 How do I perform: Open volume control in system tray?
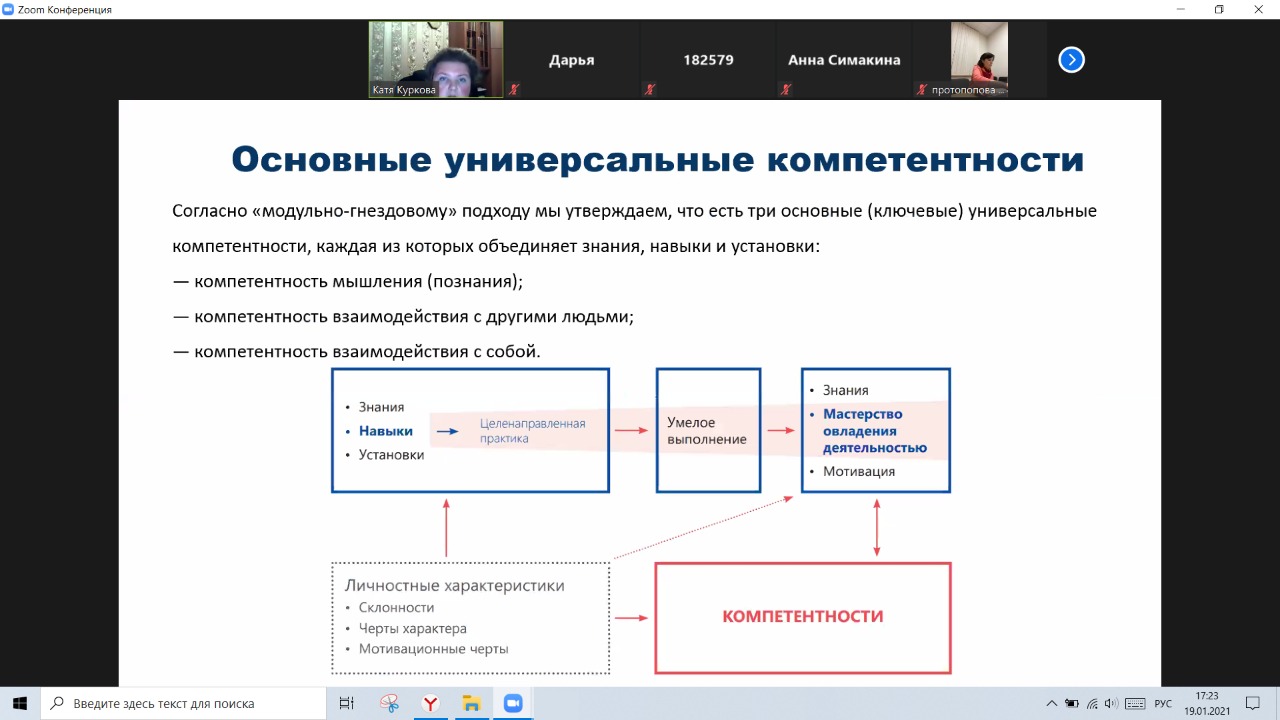(1111, 703)
